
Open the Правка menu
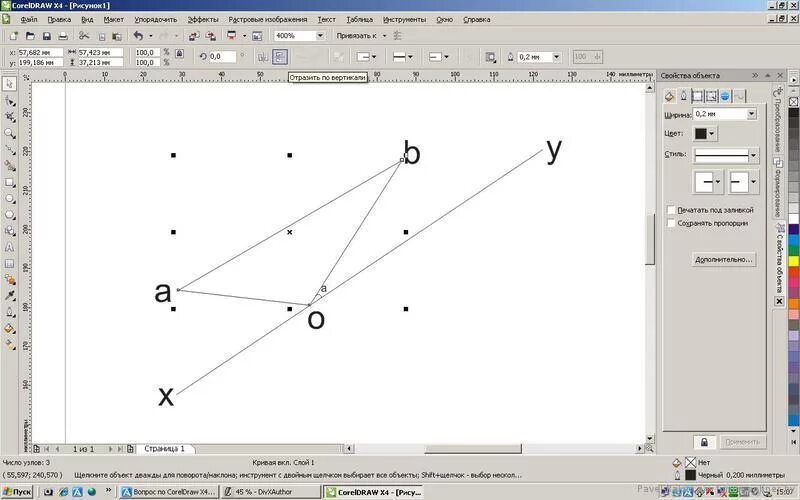[x=59, y=19]
